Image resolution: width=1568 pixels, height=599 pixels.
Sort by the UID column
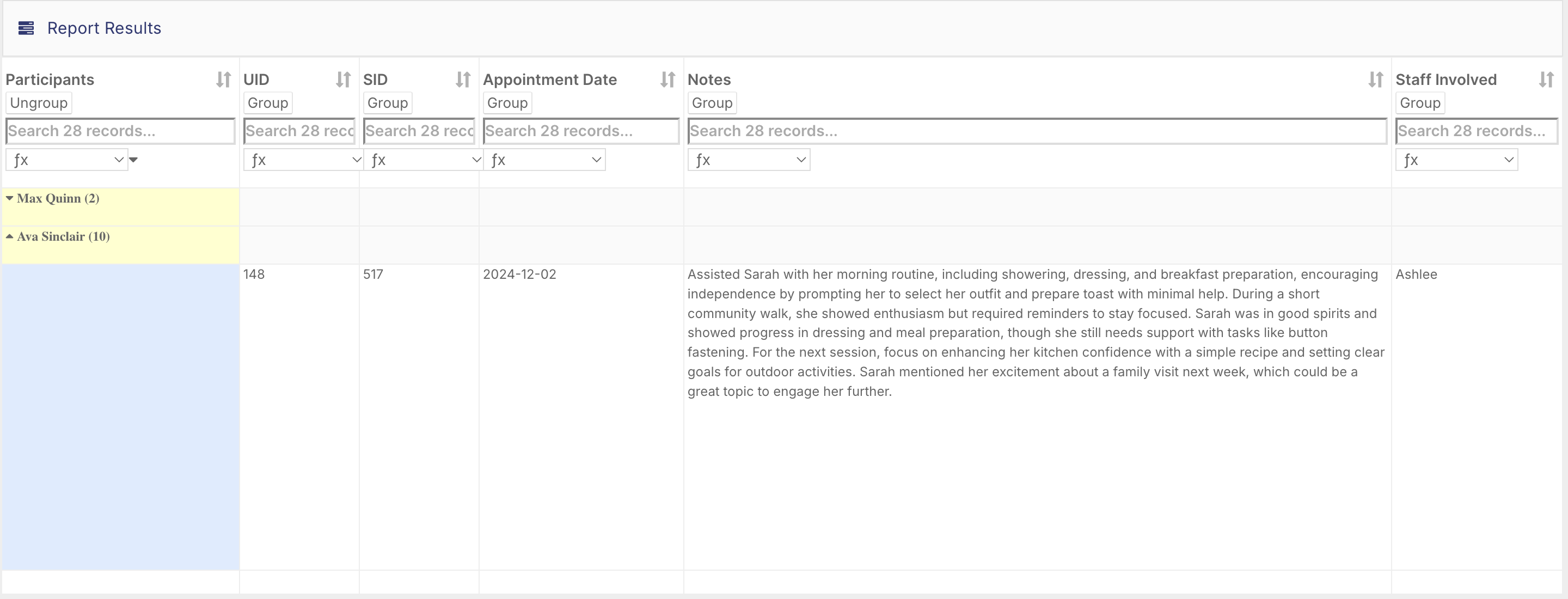click(344, 80)
